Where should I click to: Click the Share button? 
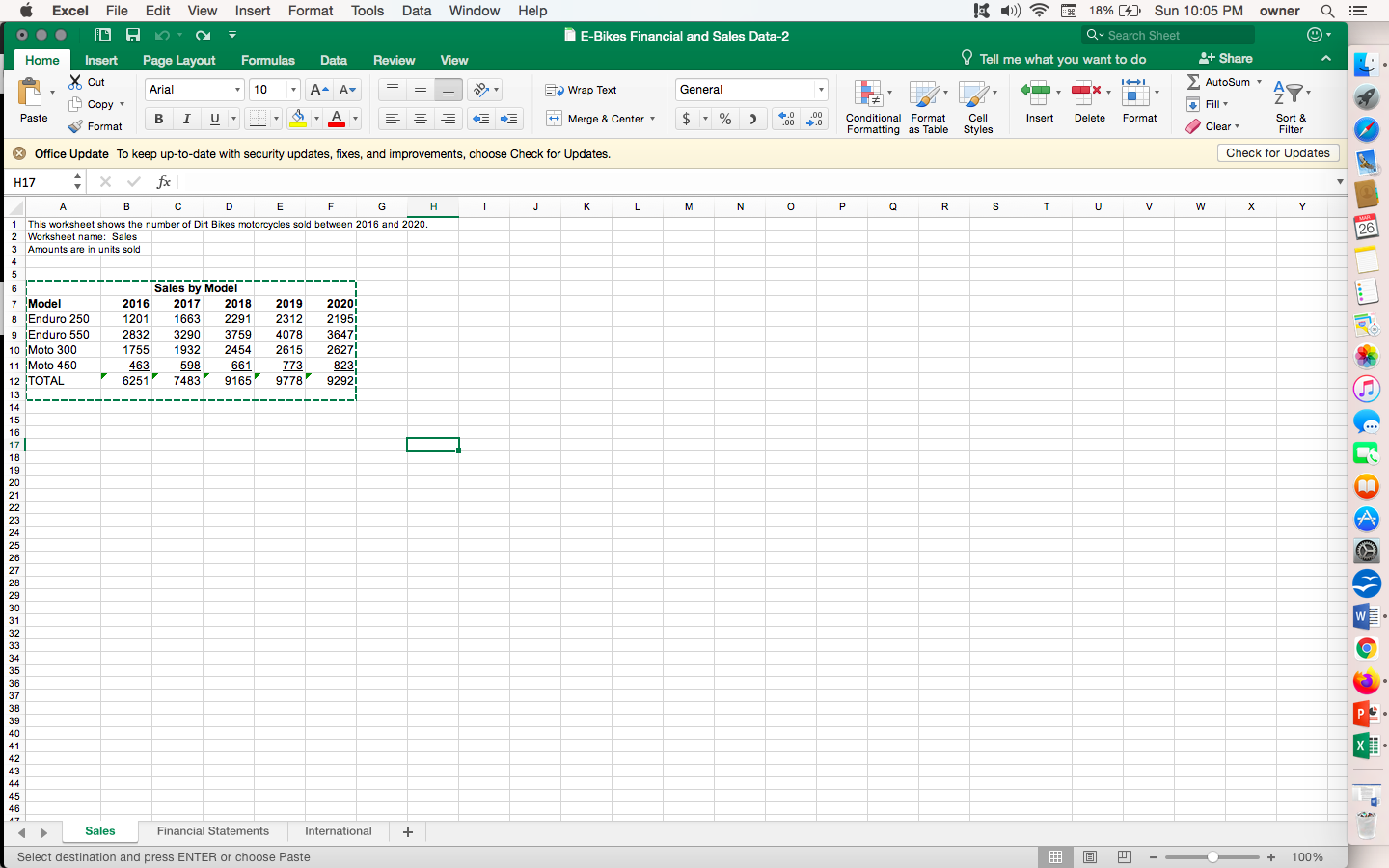point(1225,58)
